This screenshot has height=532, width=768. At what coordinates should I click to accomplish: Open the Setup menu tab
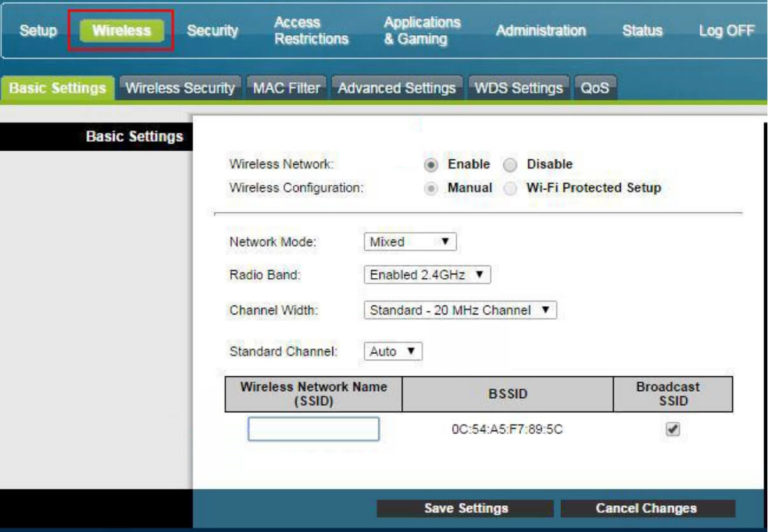point(38,30)
